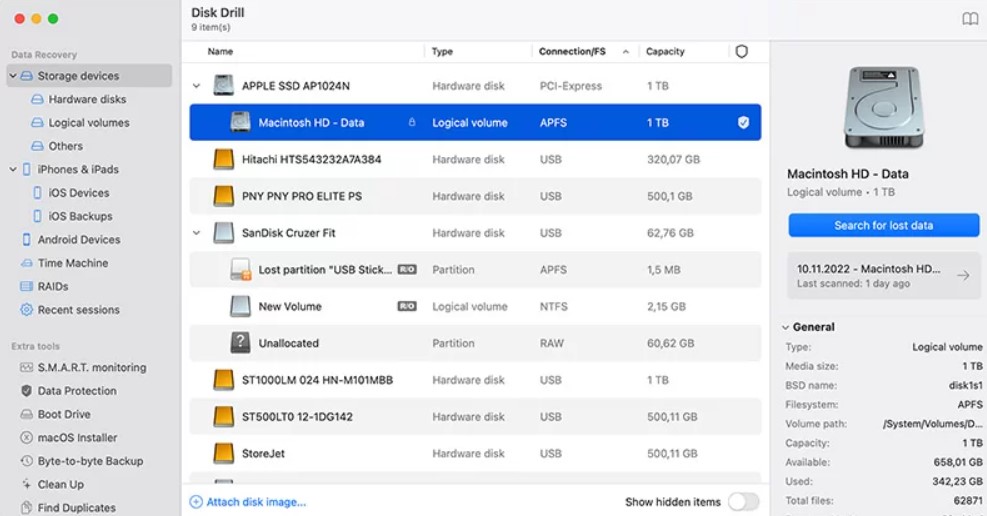The height and width of the screenshot is (516, 987).
Task: Select Android Devices in sidebar
Action: (x=79, y=240)
